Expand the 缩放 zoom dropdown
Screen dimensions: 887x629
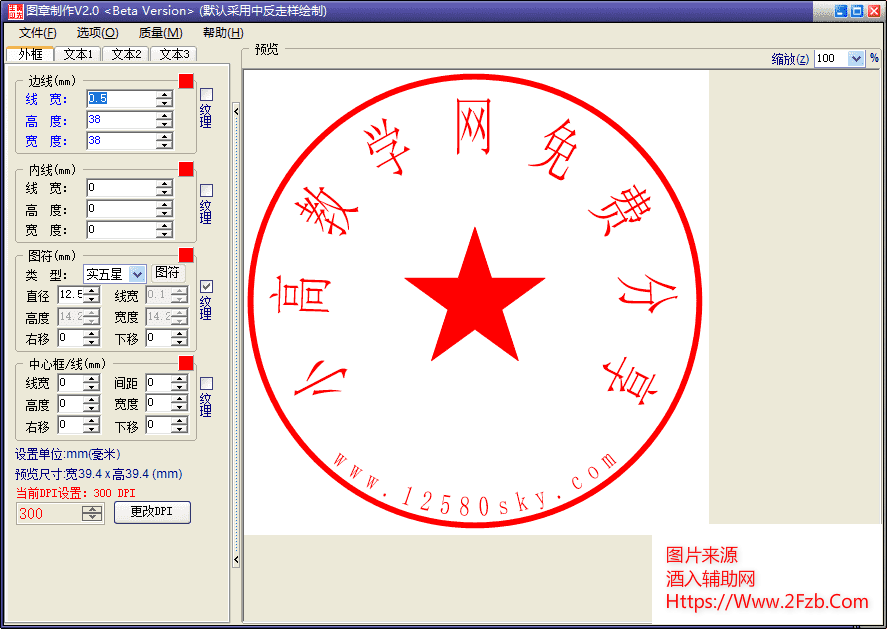click(855, 59)
